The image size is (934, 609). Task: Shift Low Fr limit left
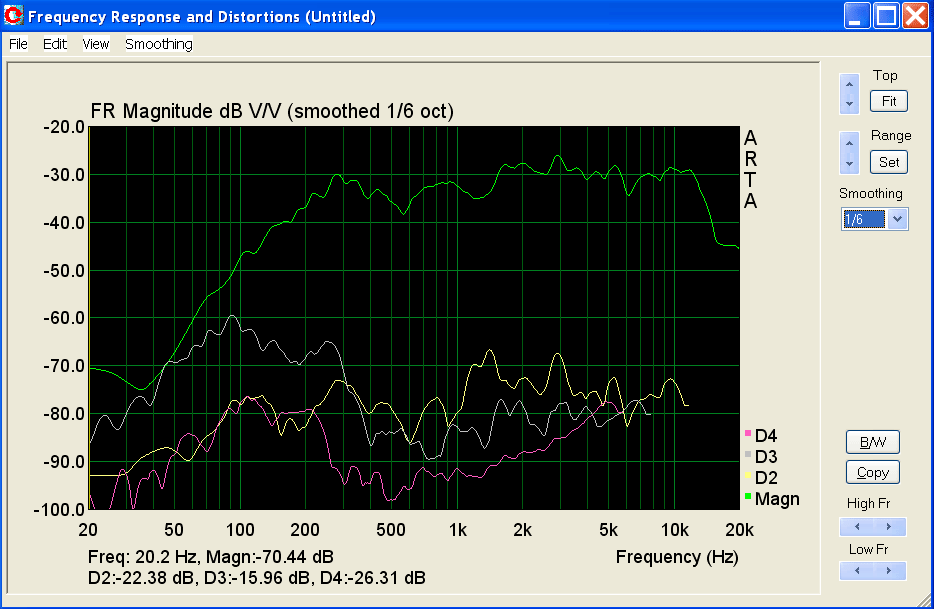pyautogui.click(x=857, y=571)
